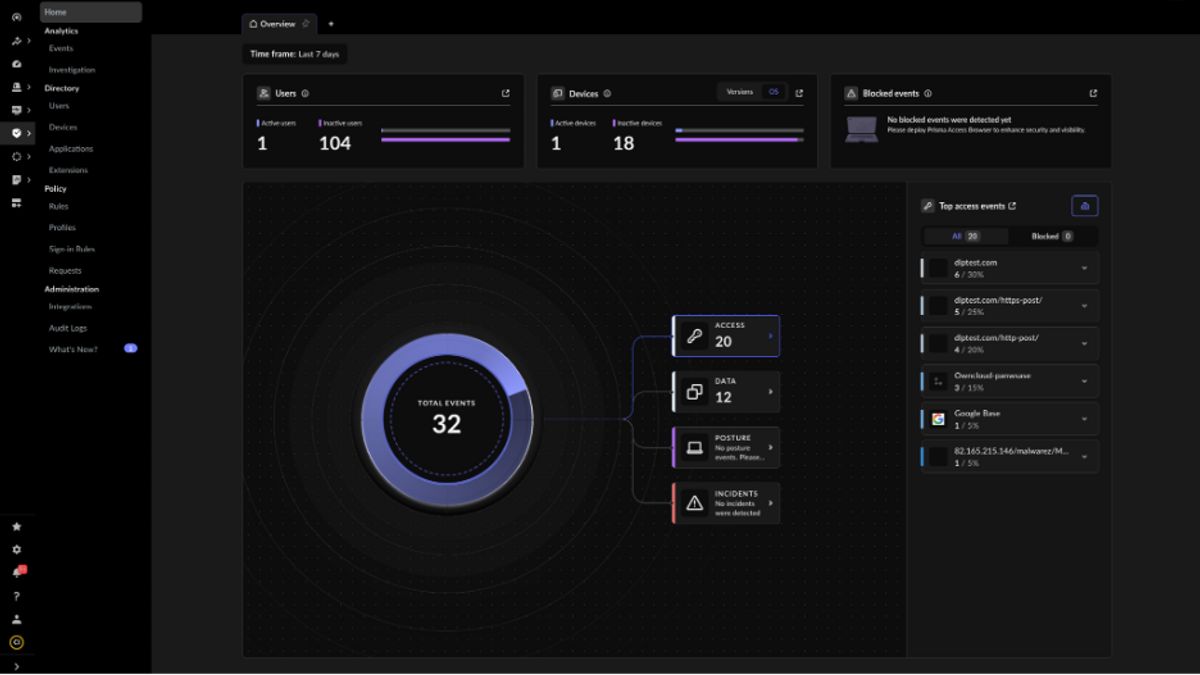The height and width of the screenshot is (675, 1200).
Task: Open Devices card in external view
Action: pos(799,93)
